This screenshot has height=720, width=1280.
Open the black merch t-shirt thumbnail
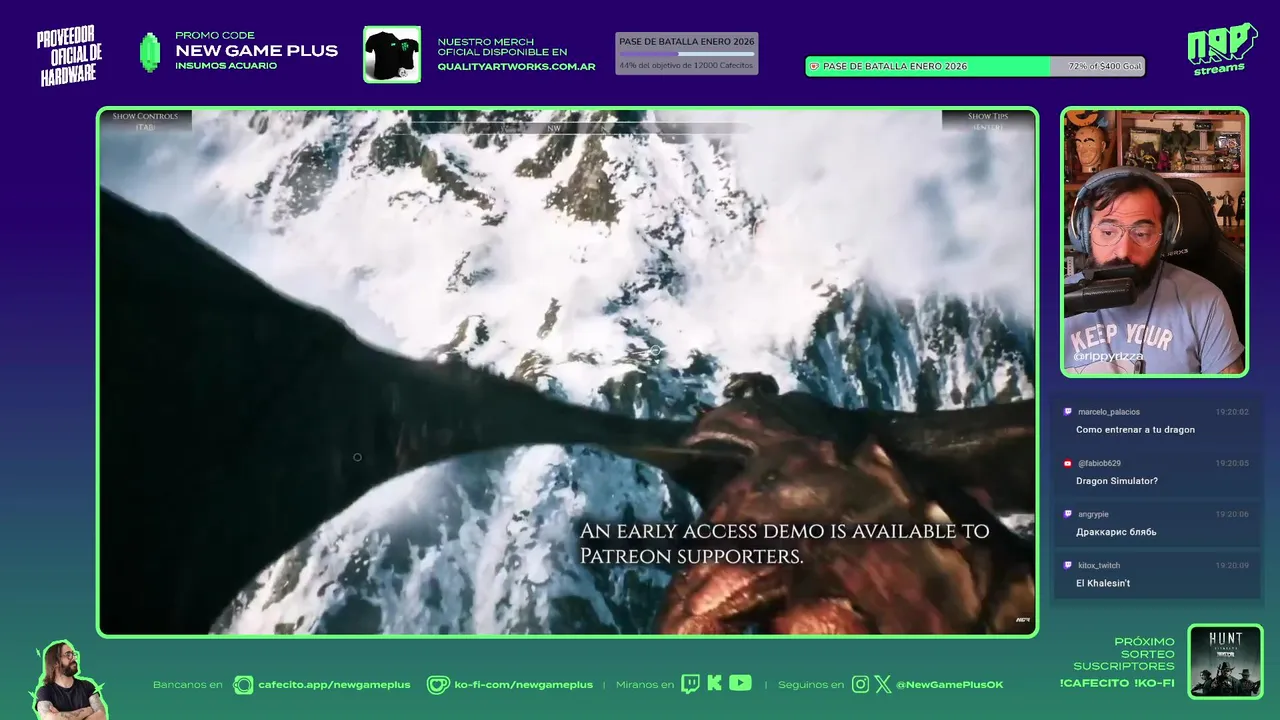[x=392, y=54]
